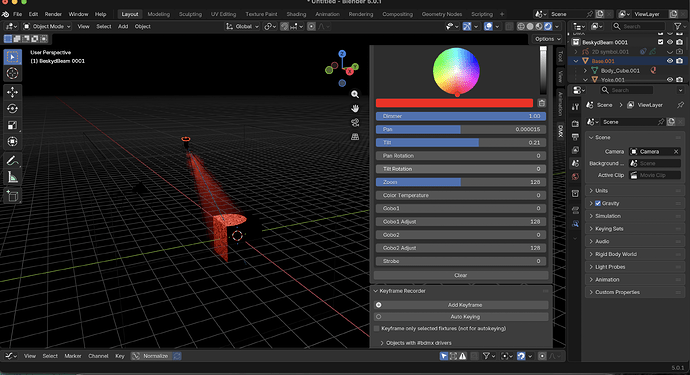Click the Clear button
Viewport: 690px width, 375px height.
[461, 275]
